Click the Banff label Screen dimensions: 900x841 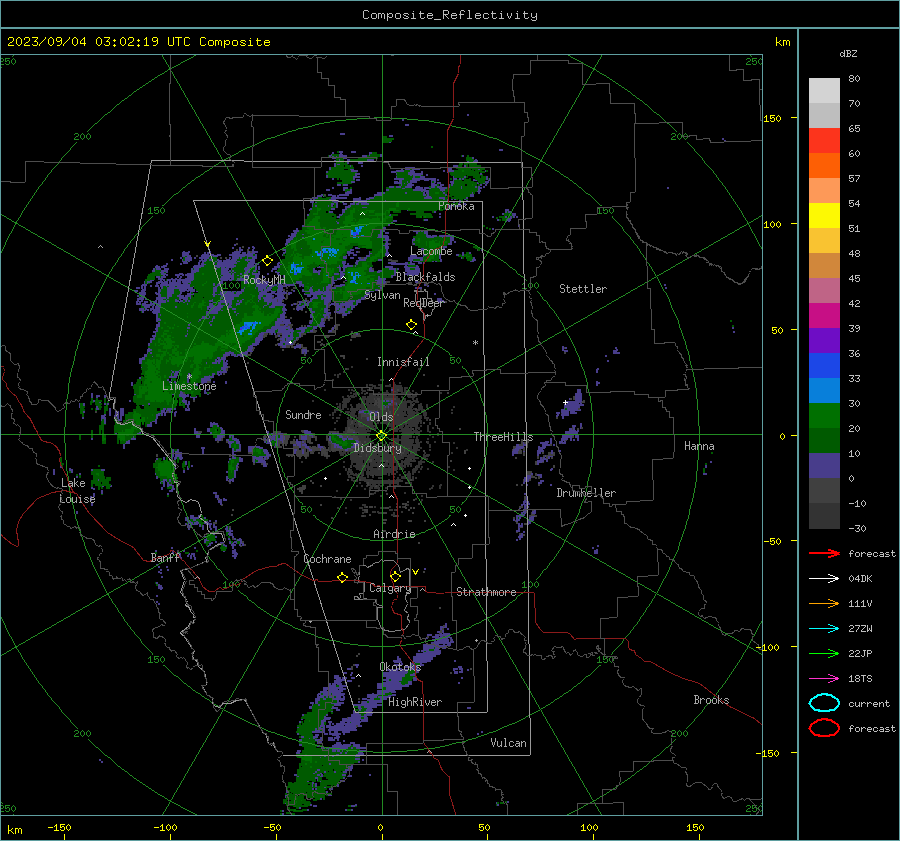[x=165, y=557]
